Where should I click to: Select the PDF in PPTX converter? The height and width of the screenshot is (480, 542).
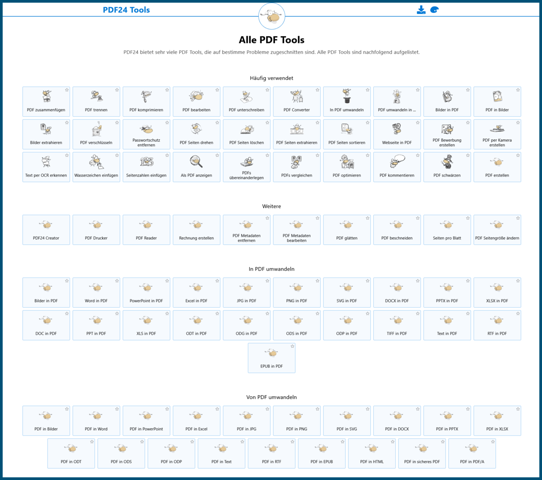[x=447, y=421]
